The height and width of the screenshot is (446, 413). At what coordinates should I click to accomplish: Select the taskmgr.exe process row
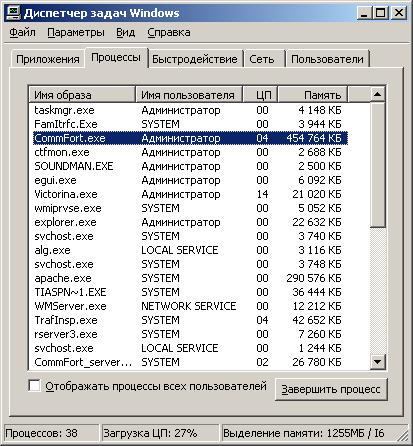tap(190, 110)
